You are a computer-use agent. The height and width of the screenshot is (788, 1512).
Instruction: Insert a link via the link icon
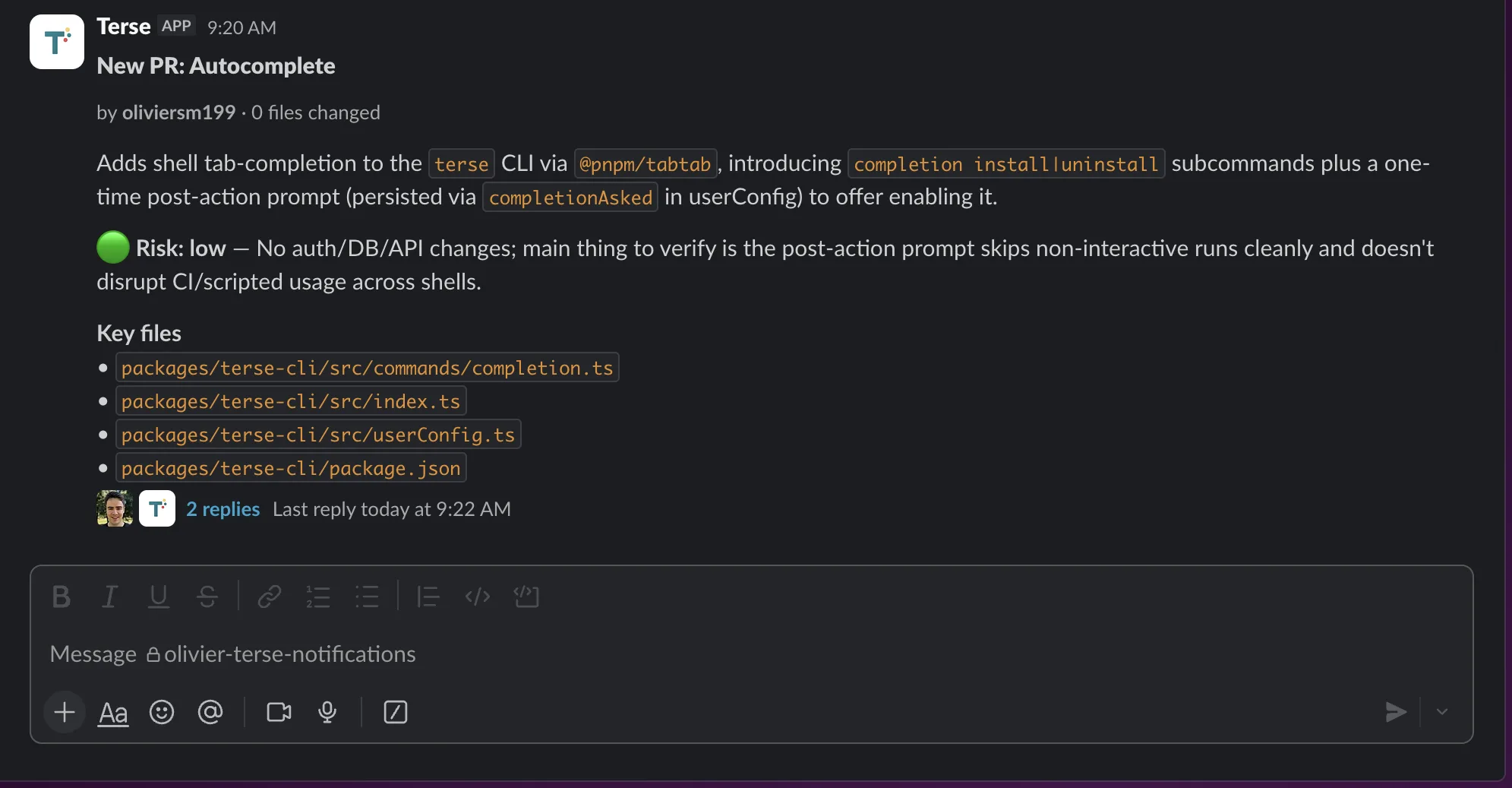tap(269, 597)
